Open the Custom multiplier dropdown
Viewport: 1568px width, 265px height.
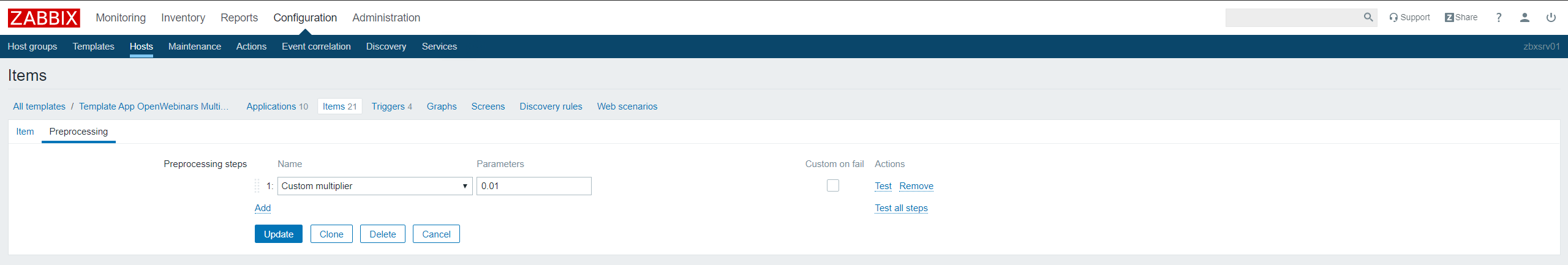click(x=374, y=186)
